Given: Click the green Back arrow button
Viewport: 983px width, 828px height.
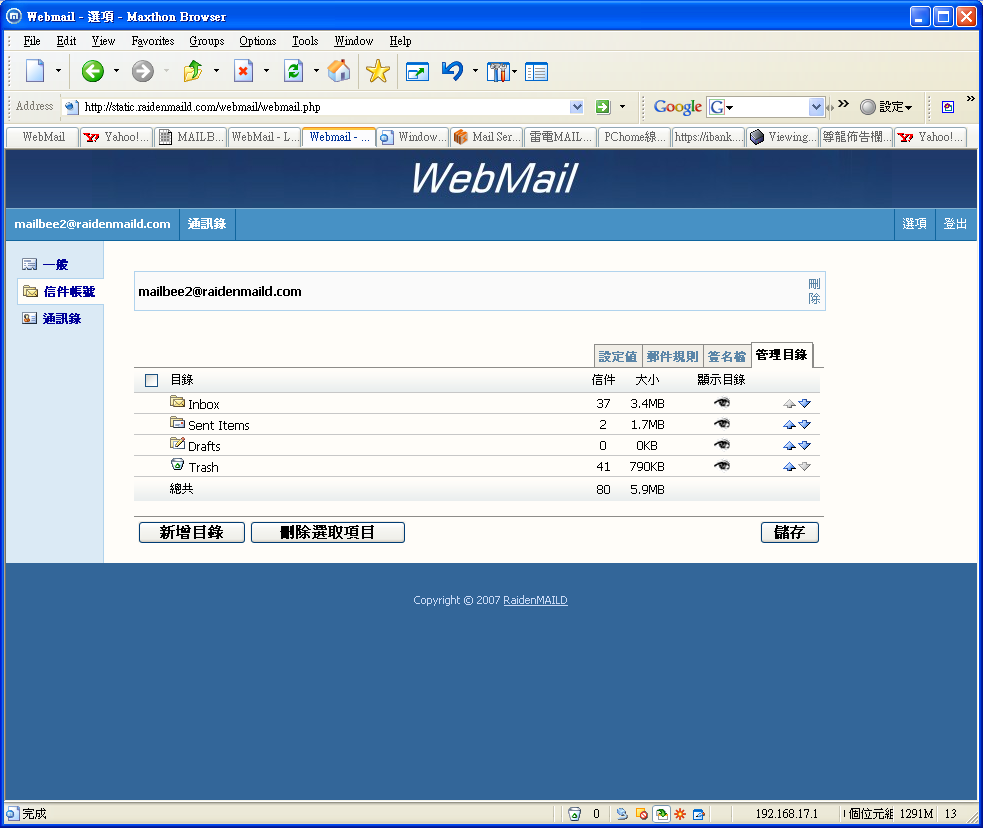Looking at the screenshot, I should pos(93,71).
